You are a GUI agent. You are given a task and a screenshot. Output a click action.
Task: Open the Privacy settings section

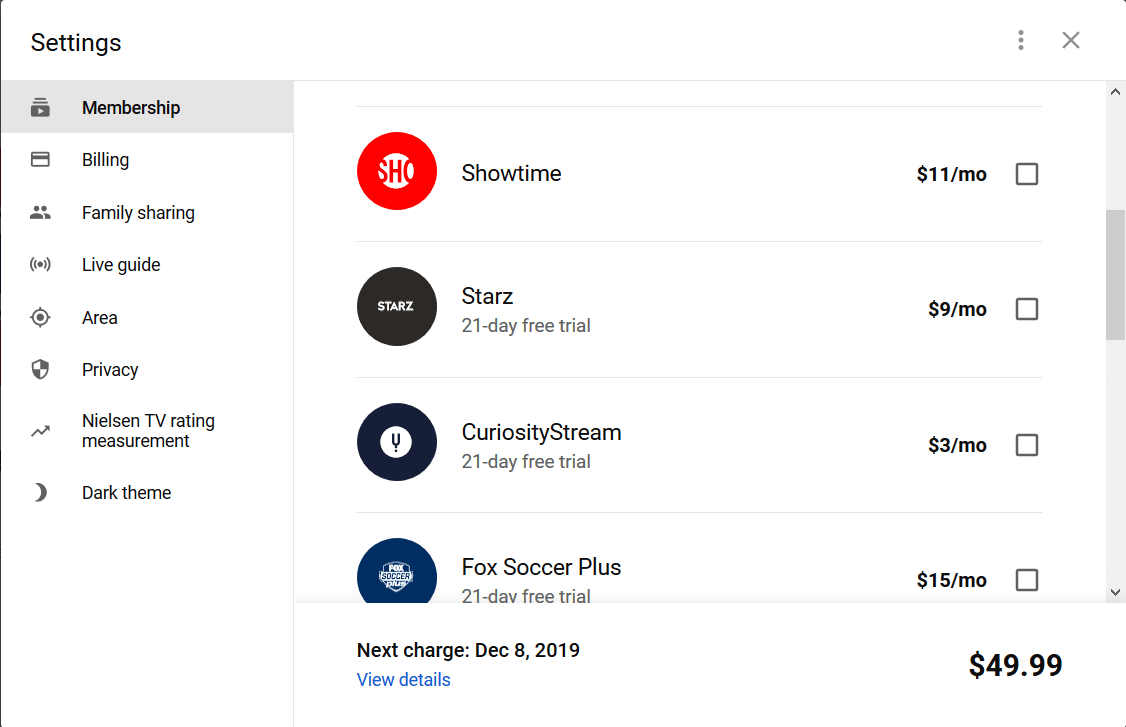point(147,369)
